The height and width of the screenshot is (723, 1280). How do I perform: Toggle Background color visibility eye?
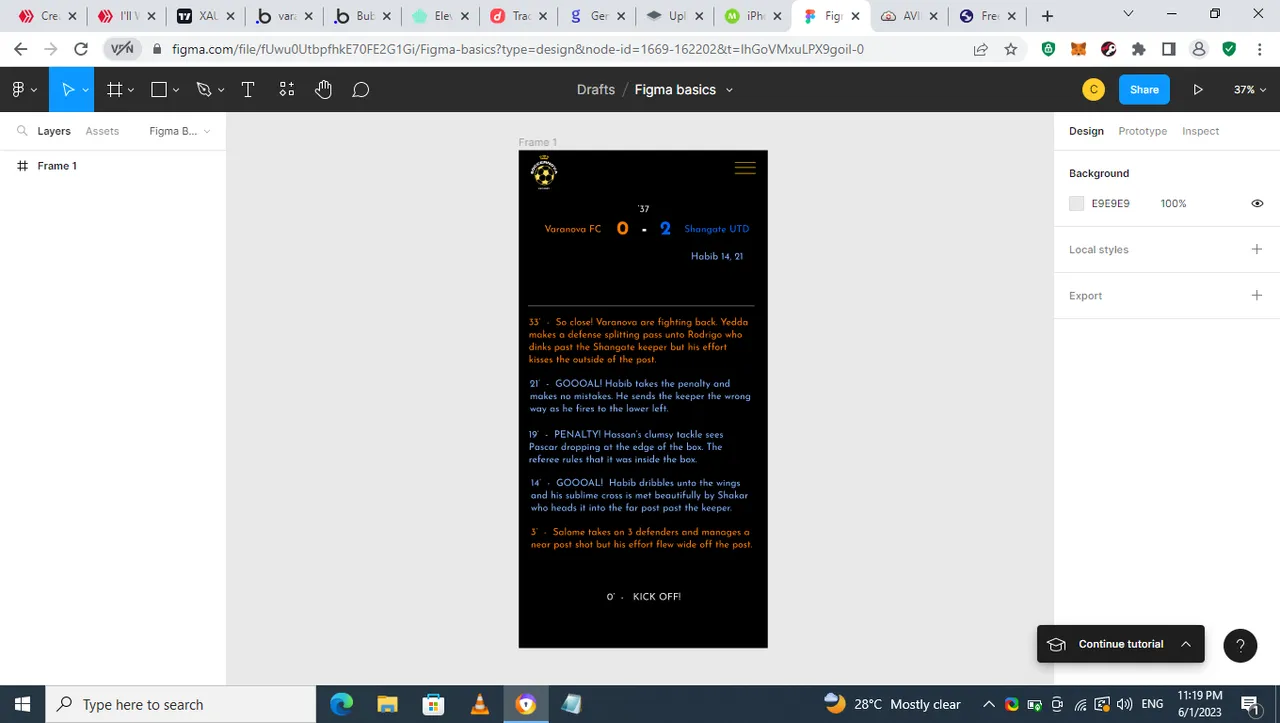pos(1257,203)
